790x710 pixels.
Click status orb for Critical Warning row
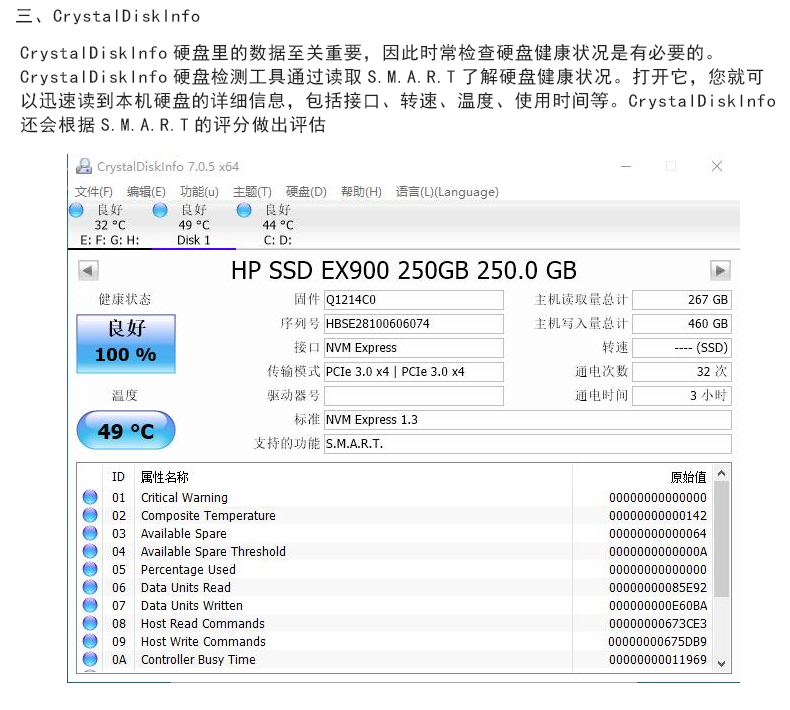coord(90,497)
